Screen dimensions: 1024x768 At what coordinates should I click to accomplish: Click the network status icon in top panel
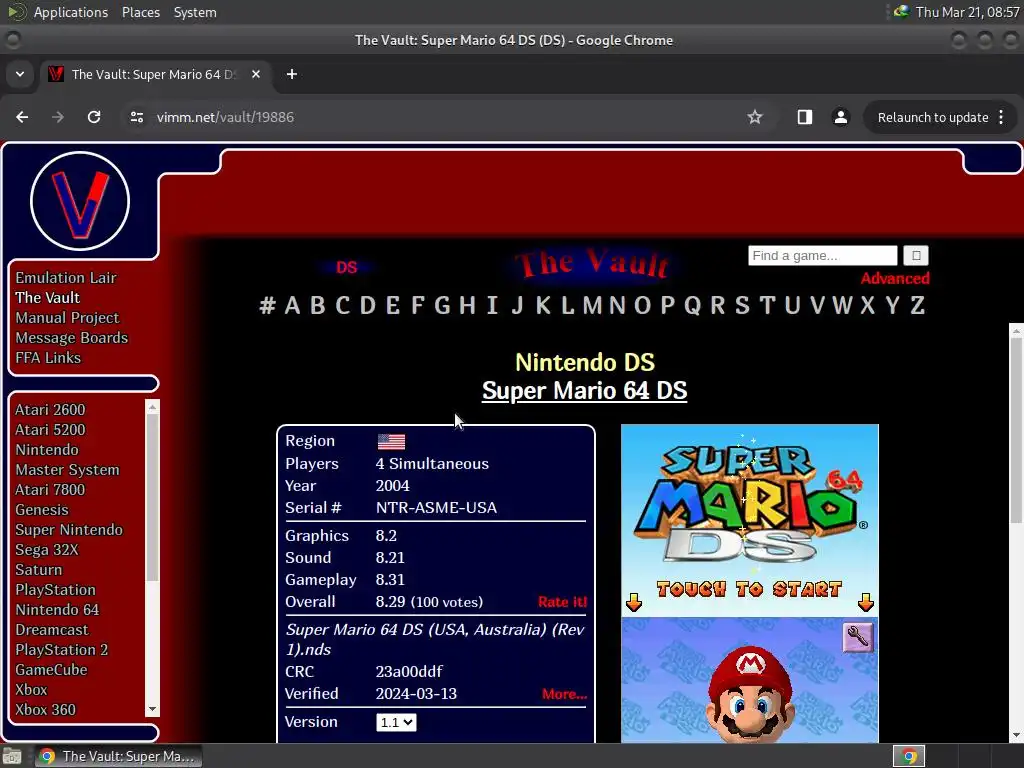pyautogui.click(x=901, y=12)
